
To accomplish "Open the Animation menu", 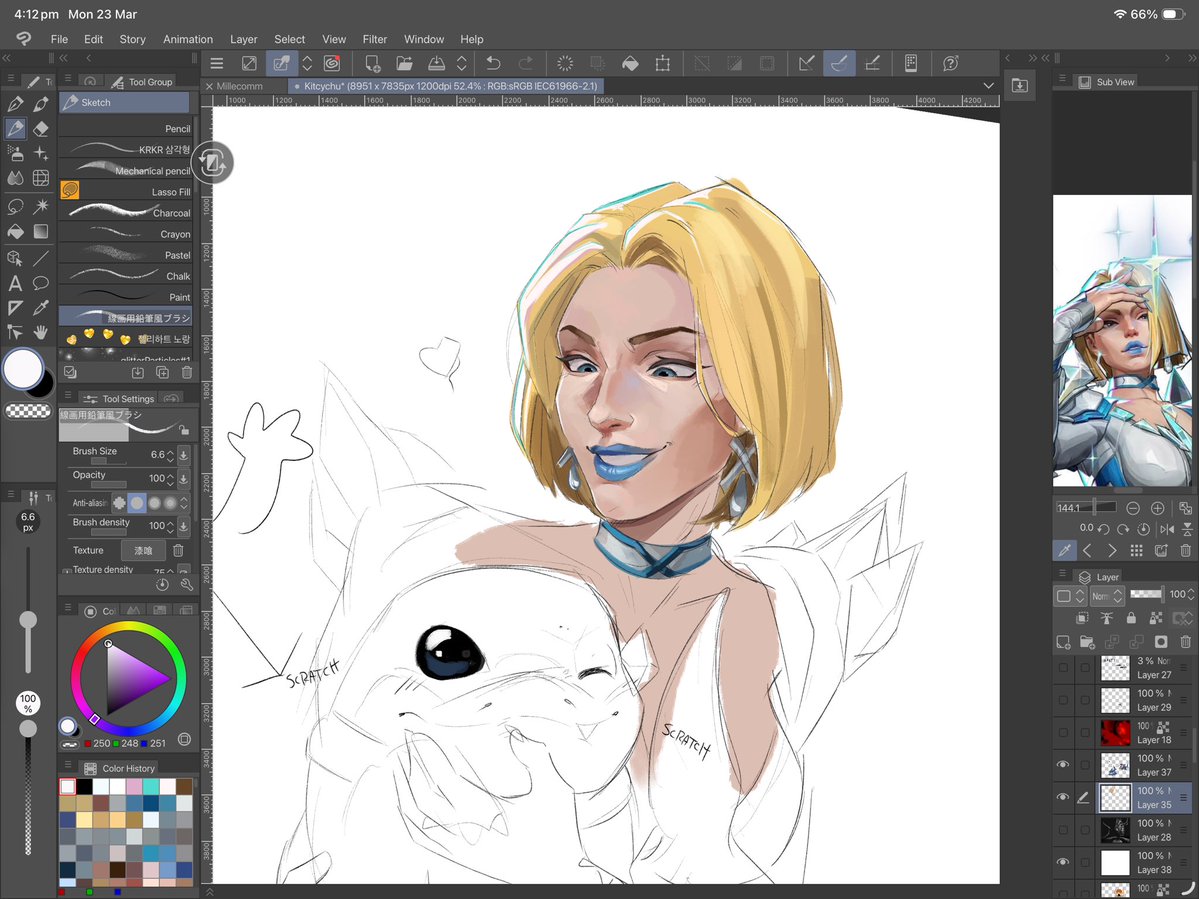I will (187, 39).
